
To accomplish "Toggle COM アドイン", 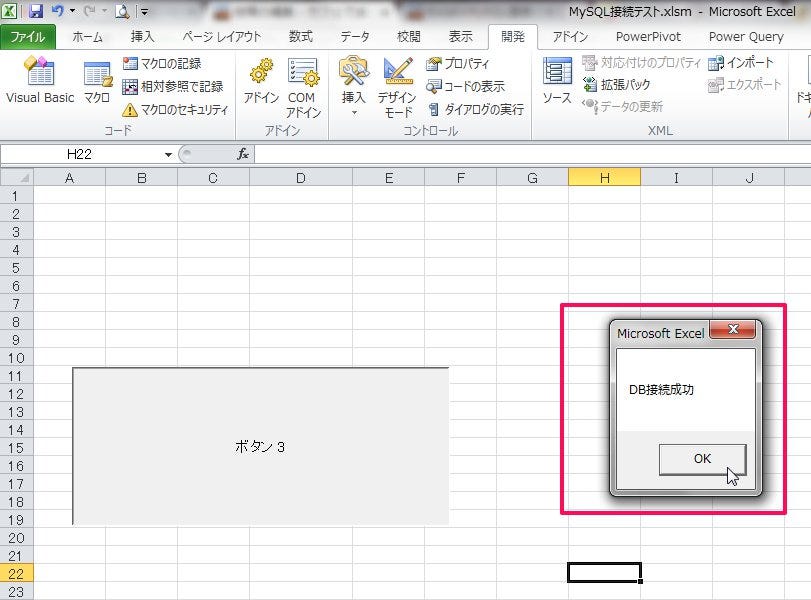I will [x=302, y=85].
